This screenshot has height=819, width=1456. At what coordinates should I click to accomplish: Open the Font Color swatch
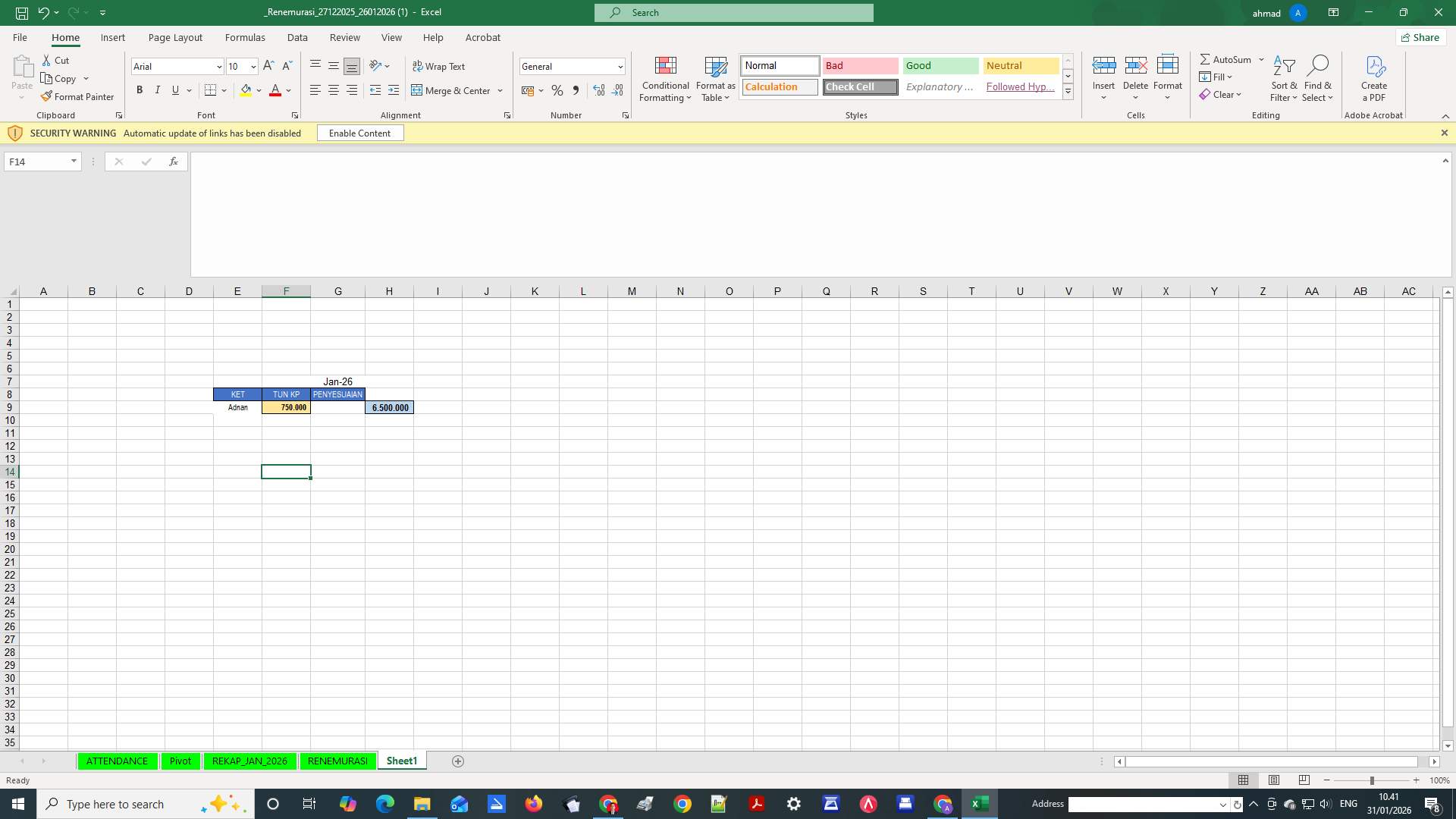(x=275, y=90)
